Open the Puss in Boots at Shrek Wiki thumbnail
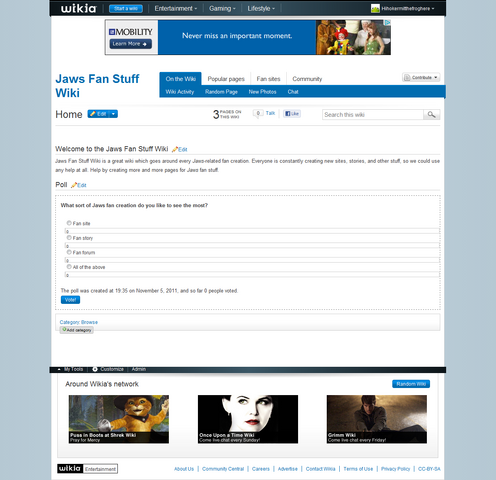 pos(119,419)
